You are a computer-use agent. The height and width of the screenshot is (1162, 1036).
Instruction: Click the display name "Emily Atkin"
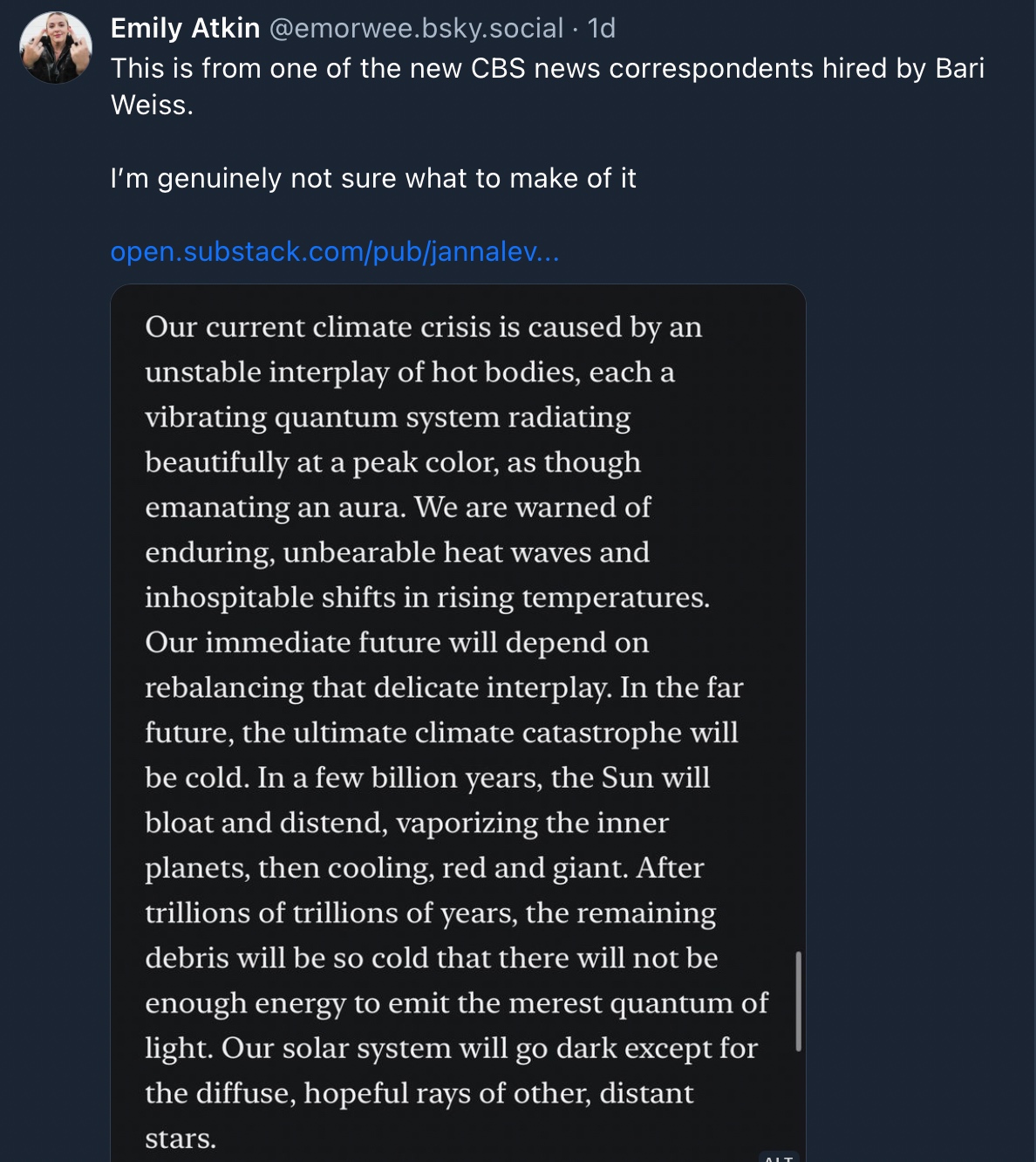click(185, 28)
